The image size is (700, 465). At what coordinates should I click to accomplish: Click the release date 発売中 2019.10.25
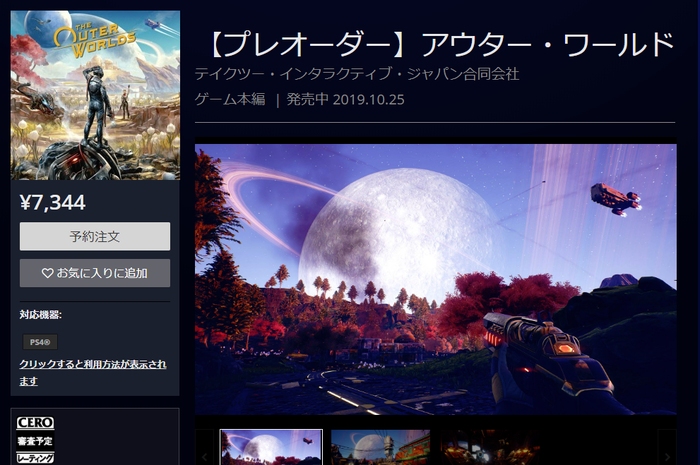345,99
